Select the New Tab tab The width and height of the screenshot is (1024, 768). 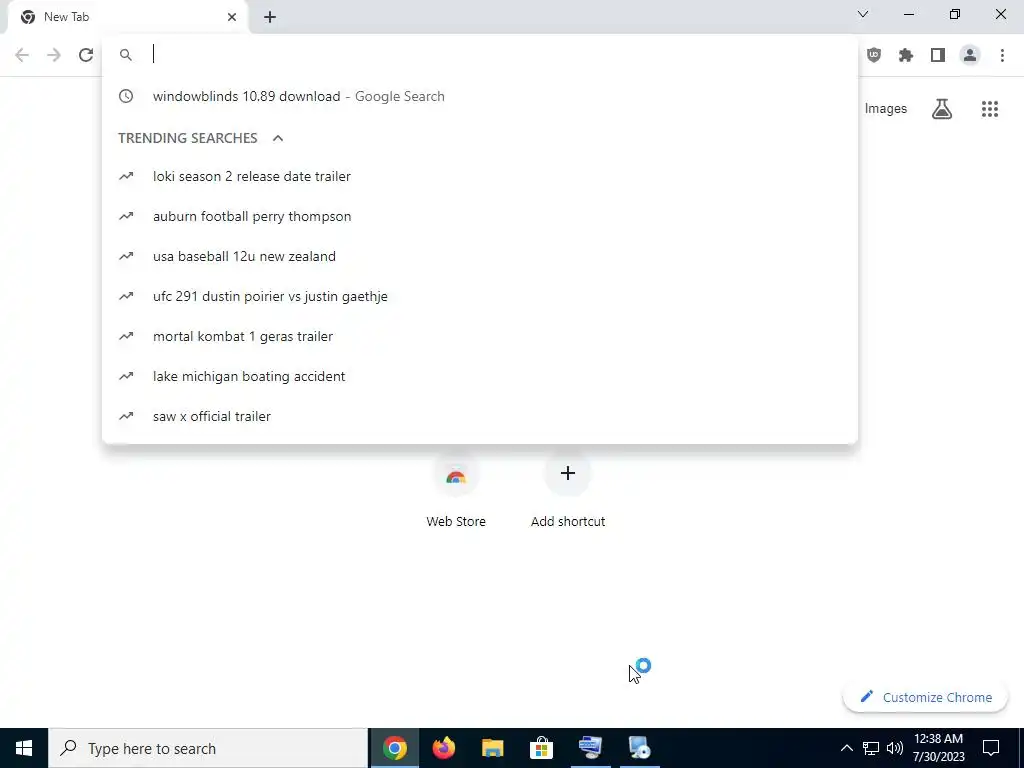[x=127, y=18]
